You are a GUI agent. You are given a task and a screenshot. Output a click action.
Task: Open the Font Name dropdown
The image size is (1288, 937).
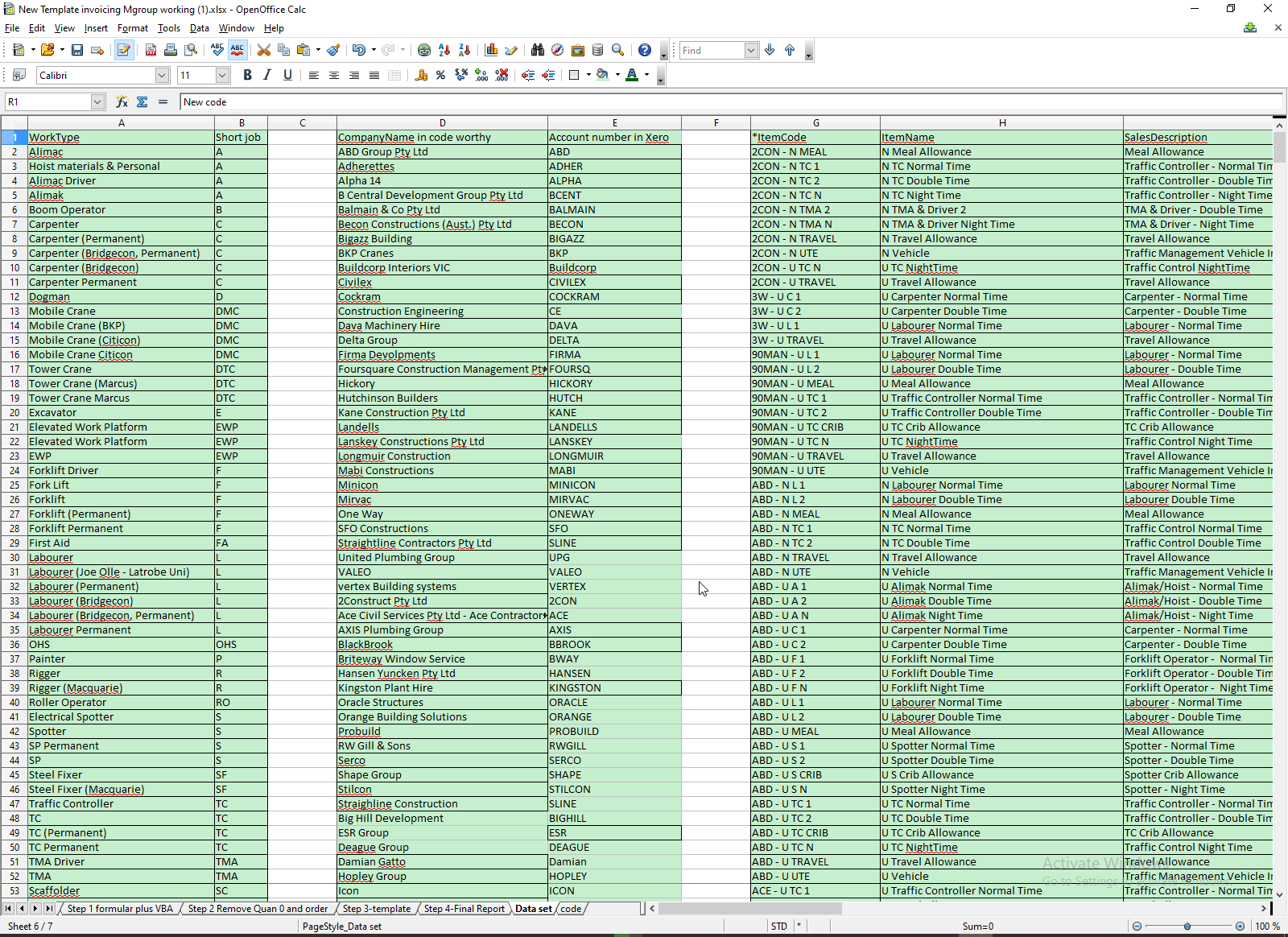162,75
